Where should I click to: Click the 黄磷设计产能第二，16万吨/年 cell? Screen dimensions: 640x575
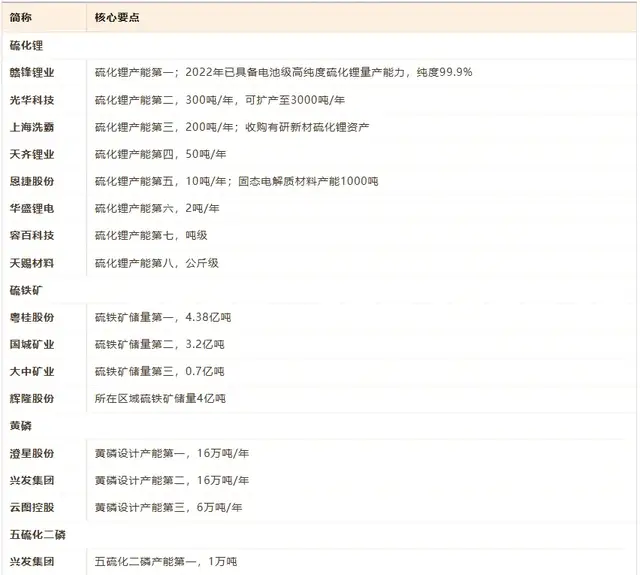coord(172,480)
